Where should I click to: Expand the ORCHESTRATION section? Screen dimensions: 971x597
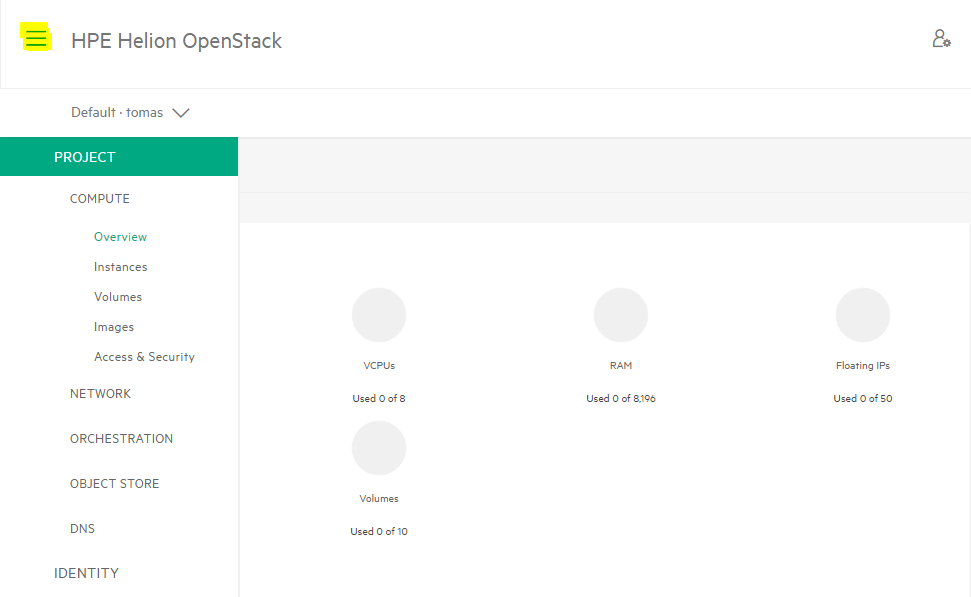pyautogui.click(x=121, y=438)
